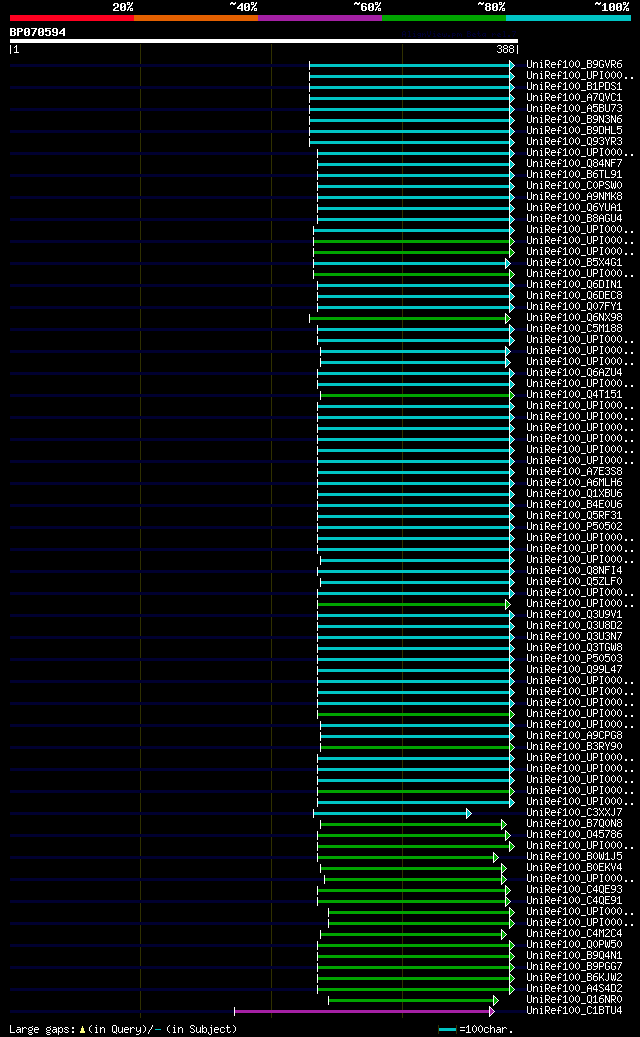This screenshot has width=640, height=1037.
Task: Choose the UniRef100_C0PSW0 hit
Action: click(x=574, y=186)
